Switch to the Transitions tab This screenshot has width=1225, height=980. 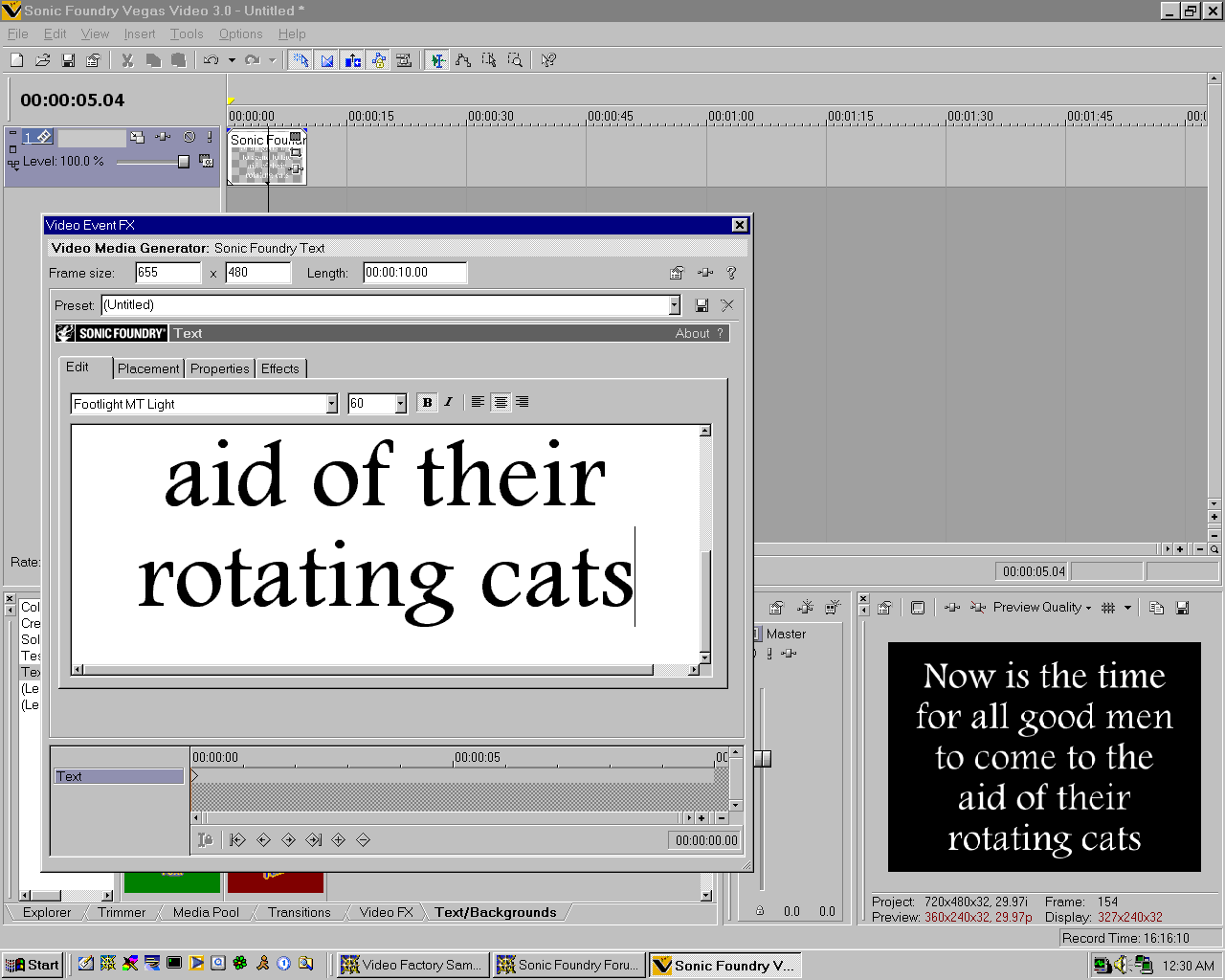pos(299,912)
